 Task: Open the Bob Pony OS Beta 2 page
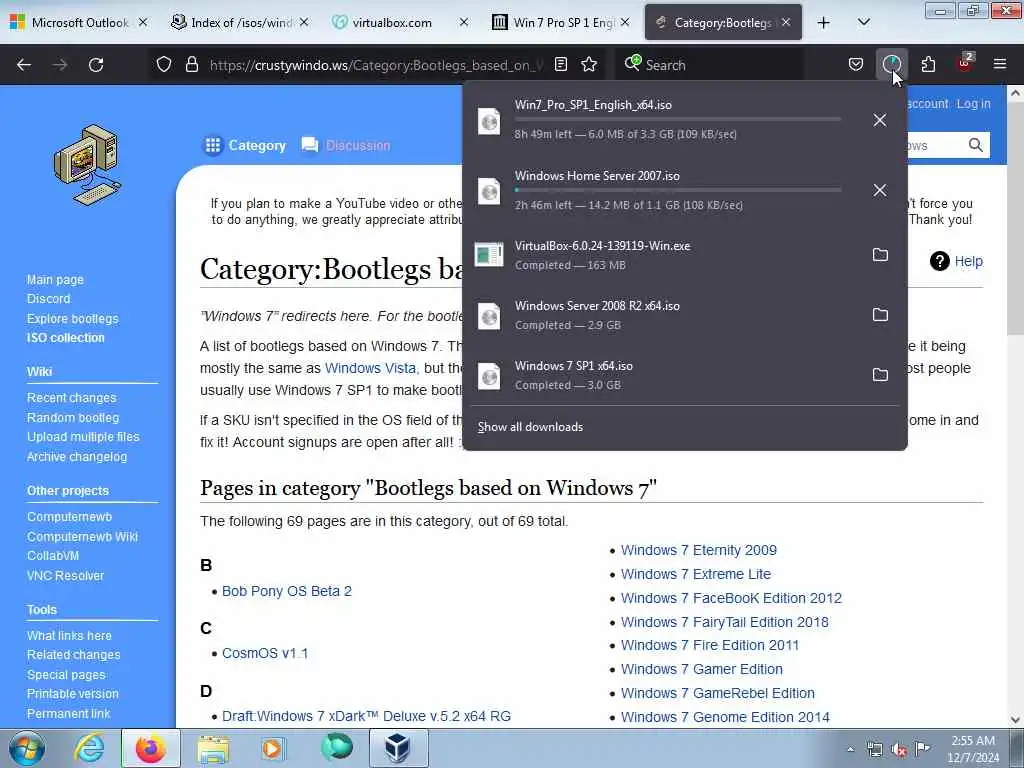pyautogui.click(x=287, y=591)
